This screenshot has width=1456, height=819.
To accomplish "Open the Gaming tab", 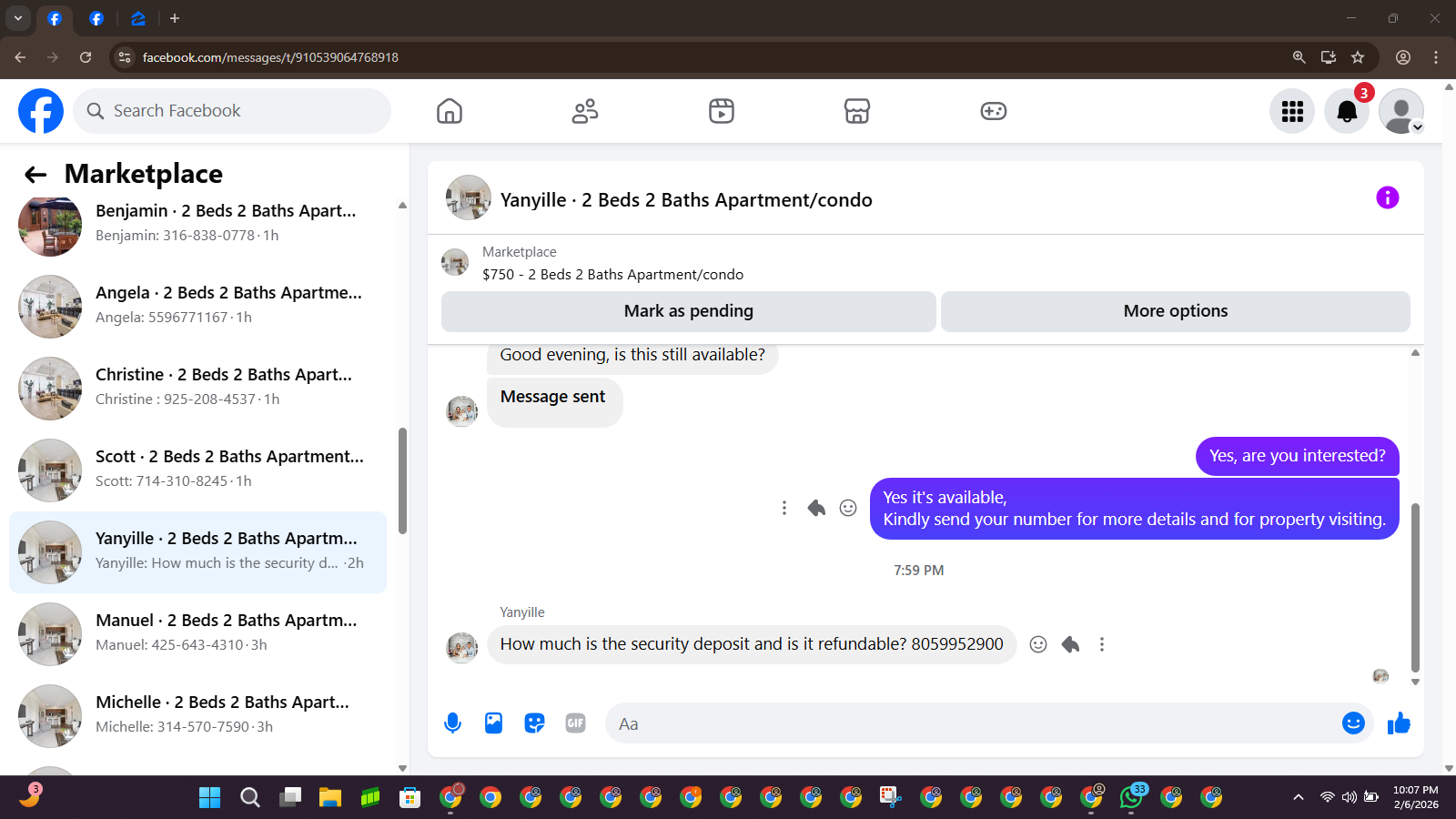I will point(993,111).
